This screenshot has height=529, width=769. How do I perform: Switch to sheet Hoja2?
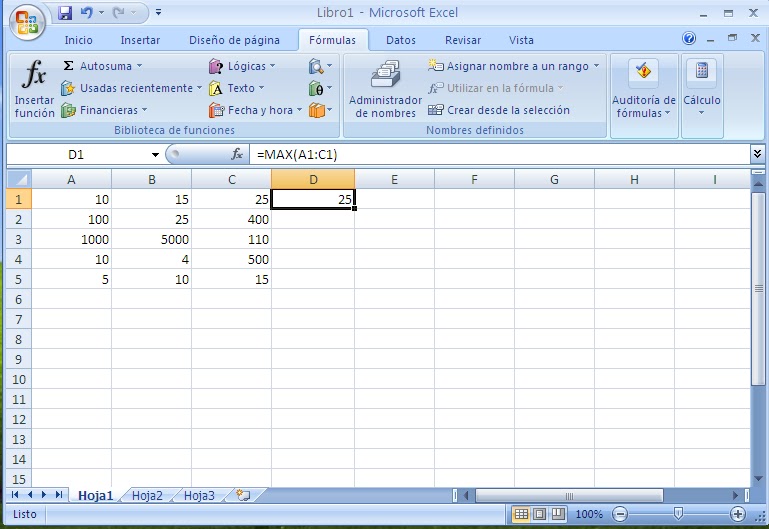tap(147, 496)
